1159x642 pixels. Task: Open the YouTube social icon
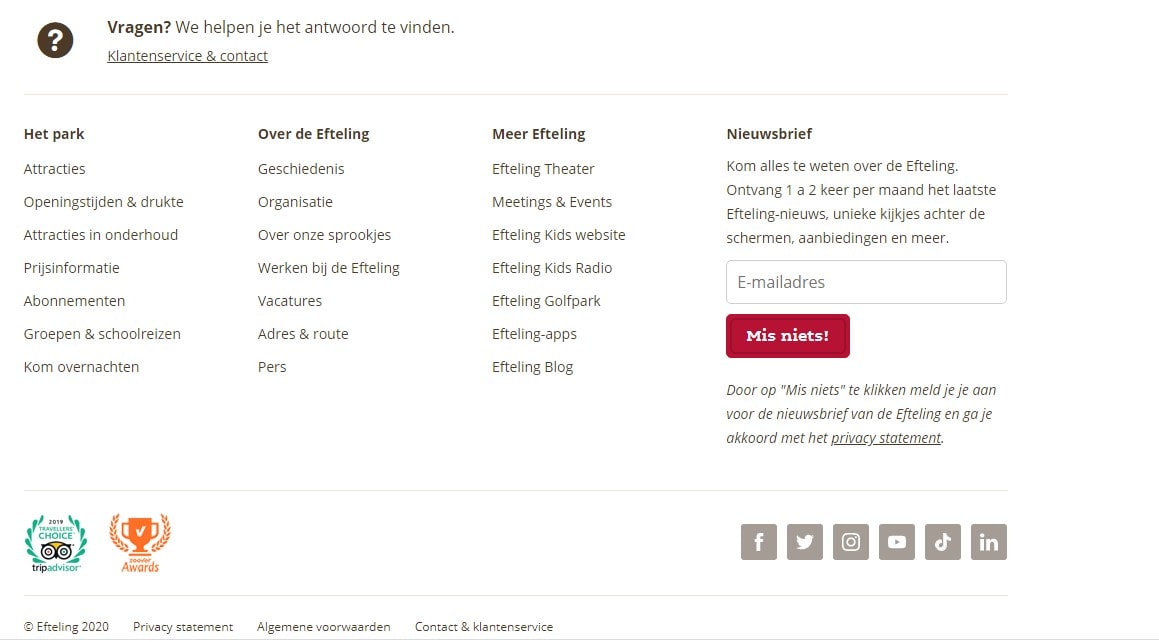[x=897, y=542]
